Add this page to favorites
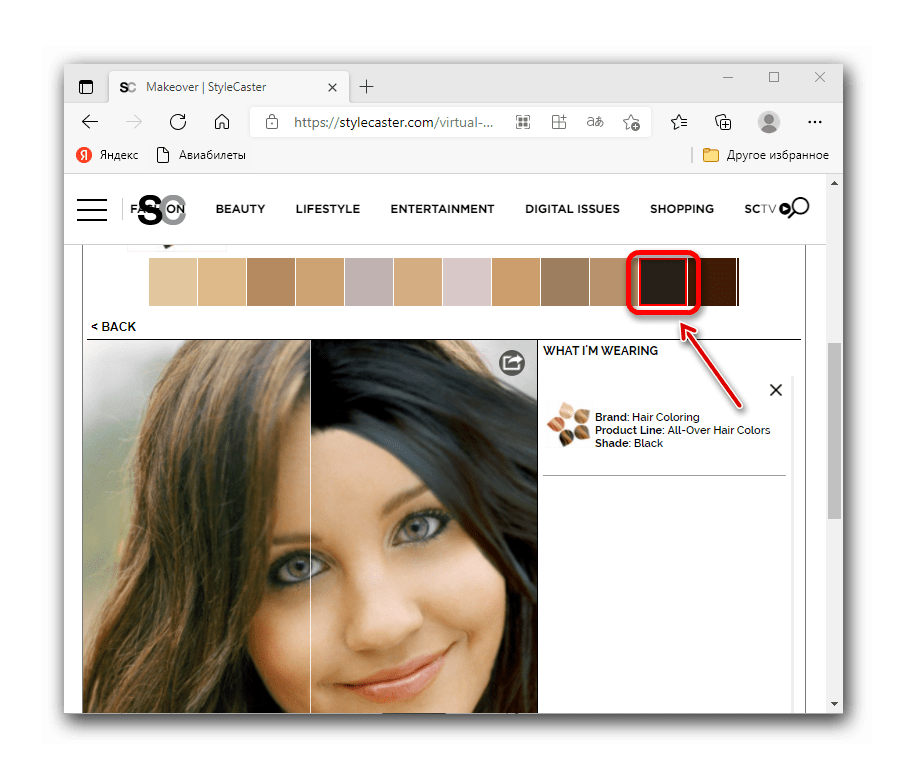 click(631, 122)
